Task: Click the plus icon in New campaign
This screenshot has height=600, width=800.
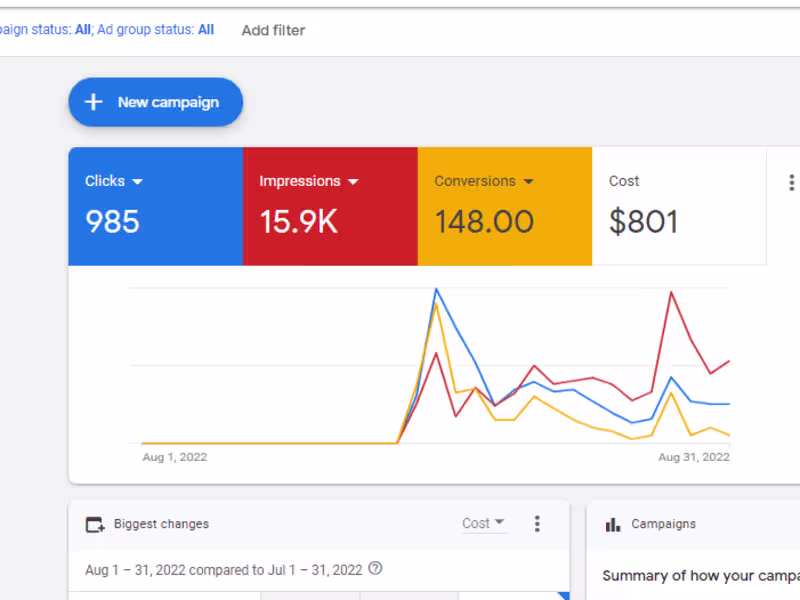Action: click(x=94, y=102)
